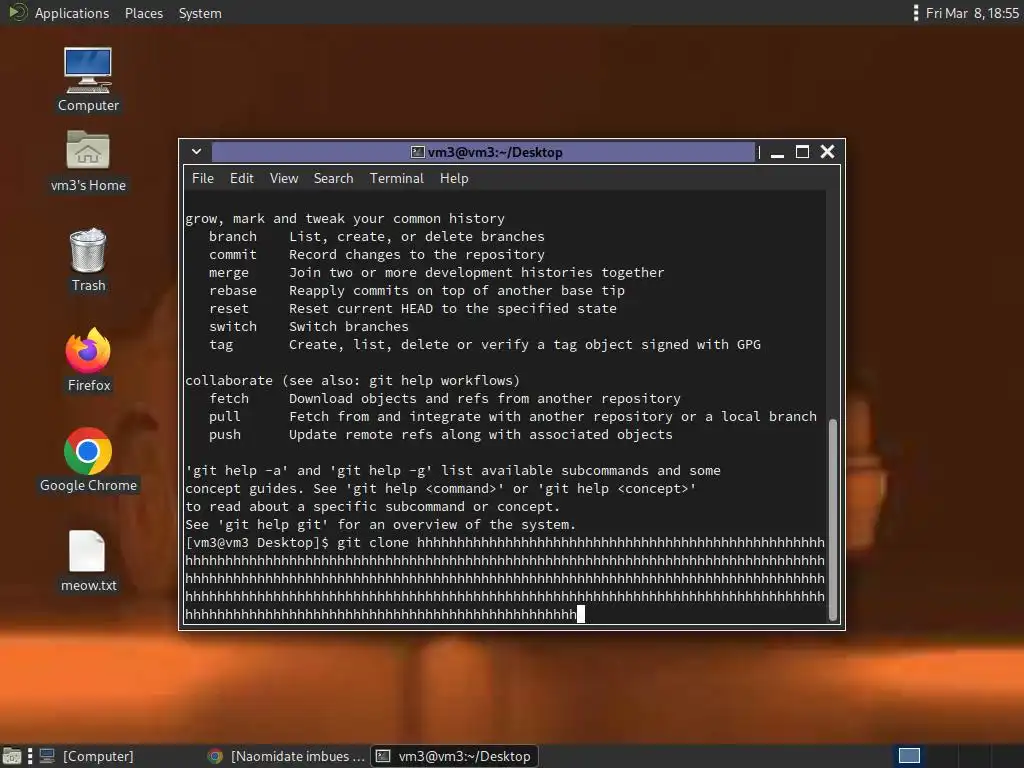Viewport: 1024px width, 768px height.
Task: Click 'merge' in the terminal output
Action: (x=229, y=272)
